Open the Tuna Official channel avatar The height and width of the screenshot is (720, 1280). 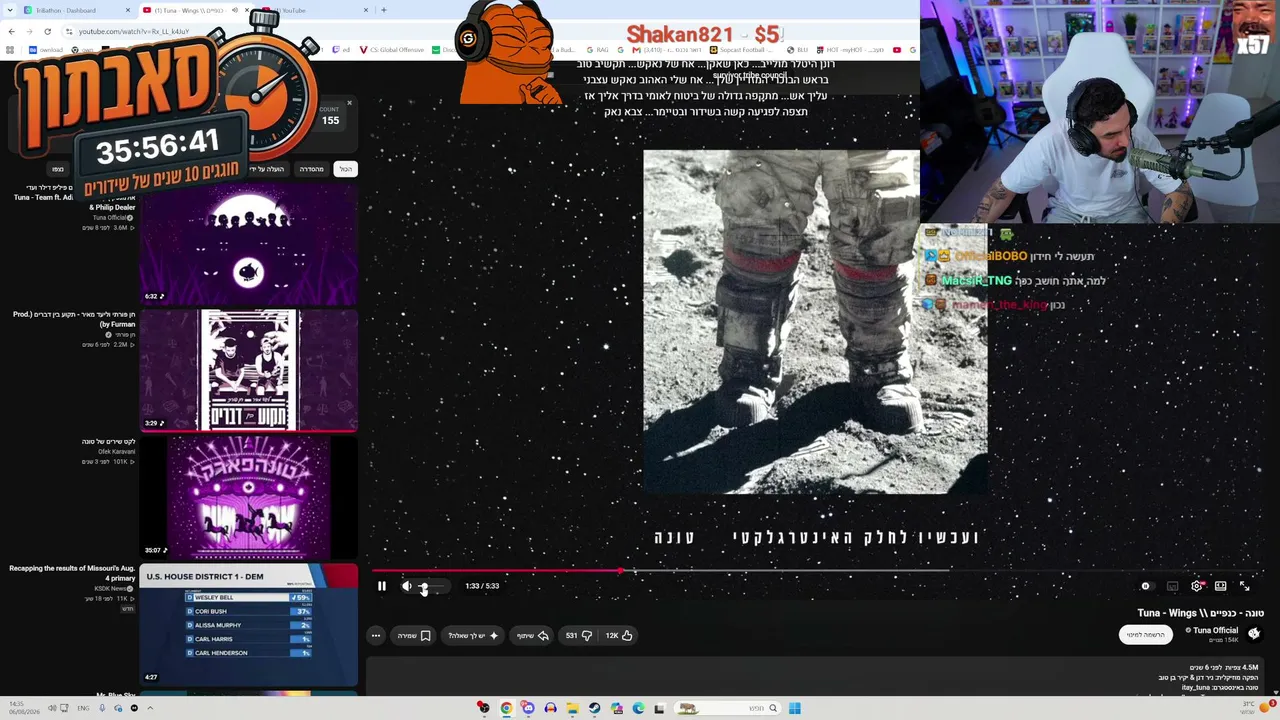pos(1253,634)
